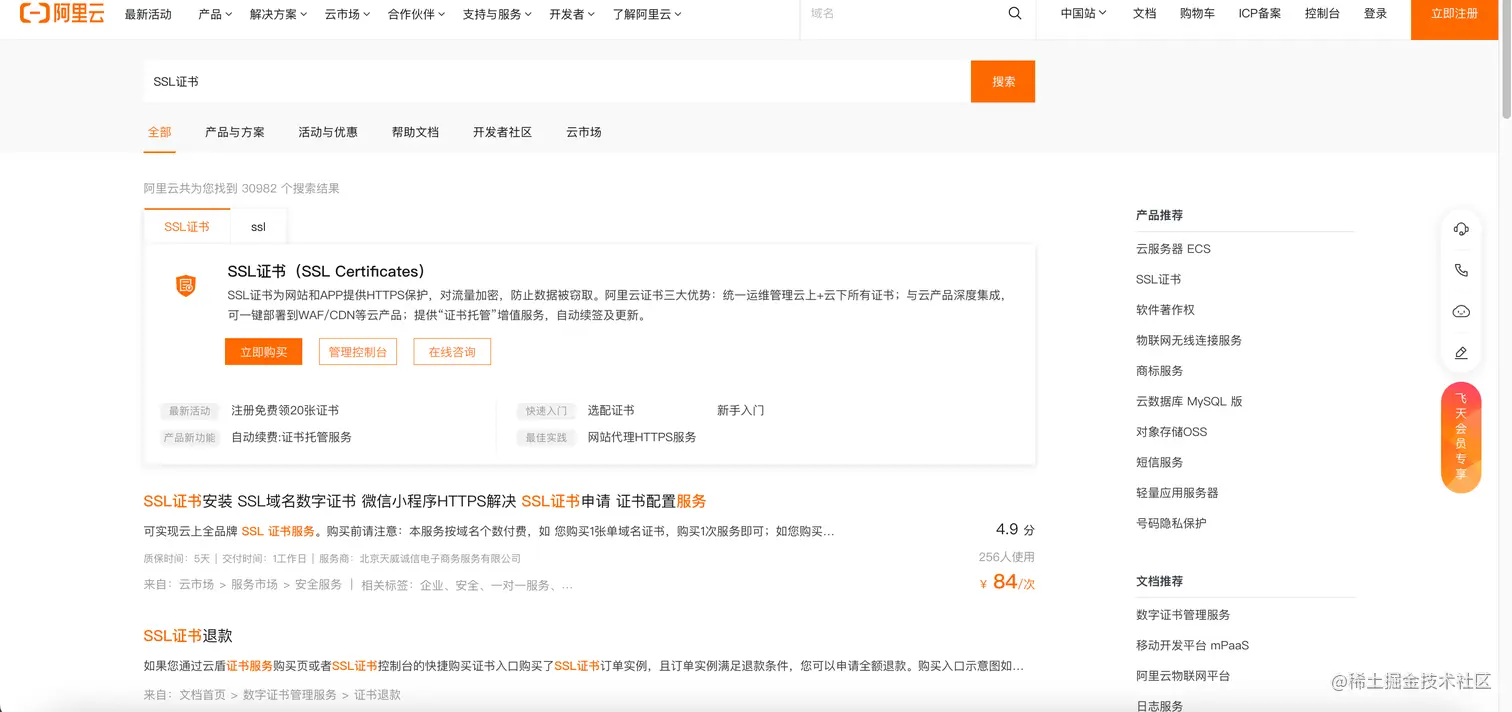Open 阿里云物联网平台 document link
Image resolution: width=1512 pixels, height=712 pixels.
[x=1183, y=676]
